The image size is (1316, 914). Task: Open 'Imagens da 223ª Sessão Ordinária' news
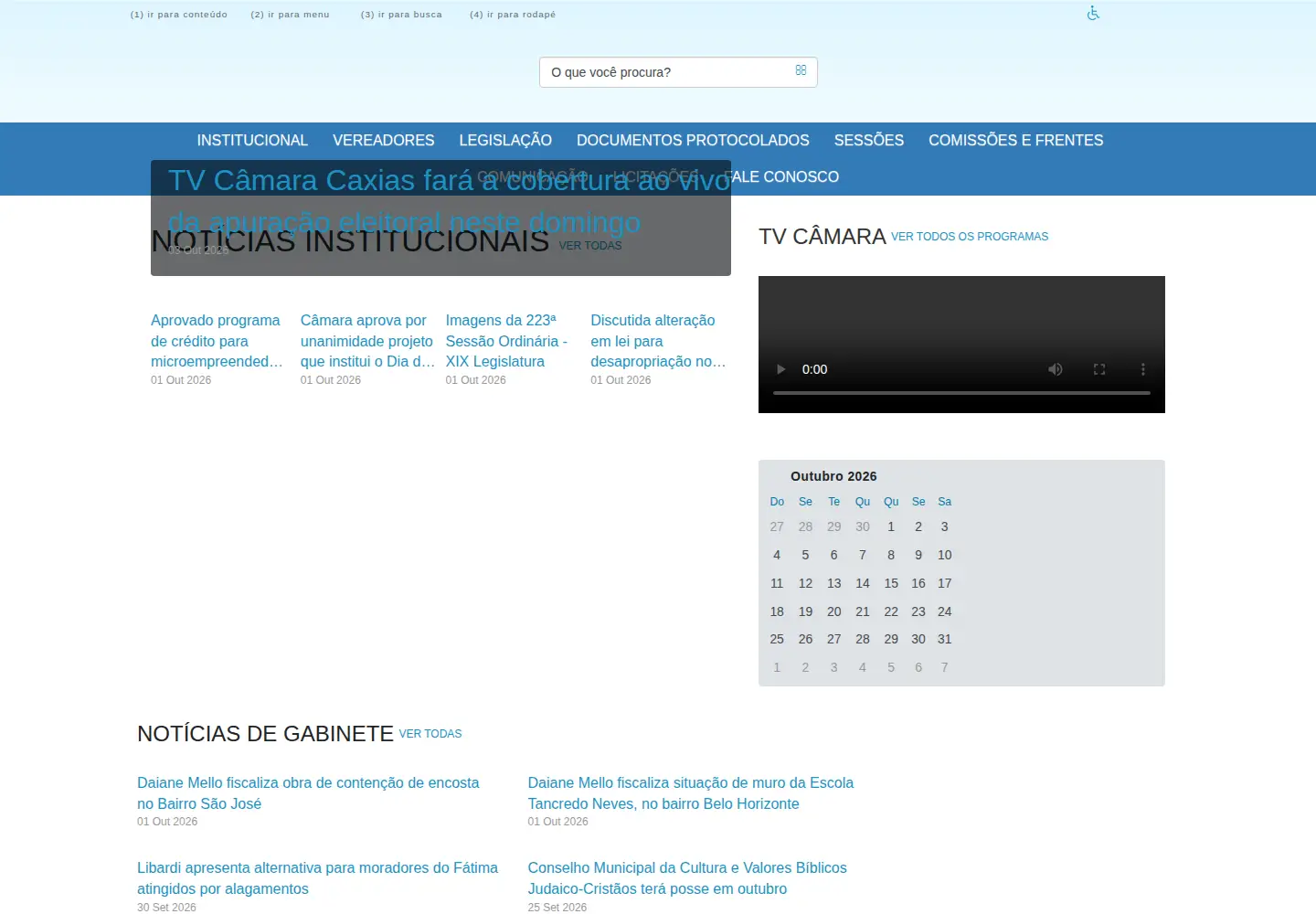(x=507, y=341)
